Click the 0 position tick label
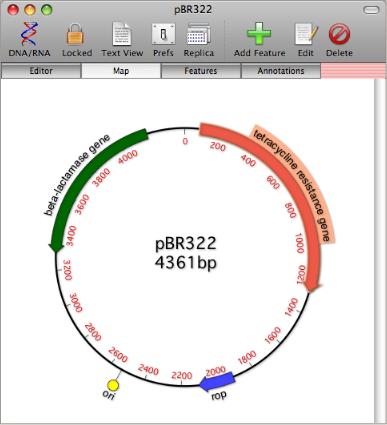 [185, 141]
